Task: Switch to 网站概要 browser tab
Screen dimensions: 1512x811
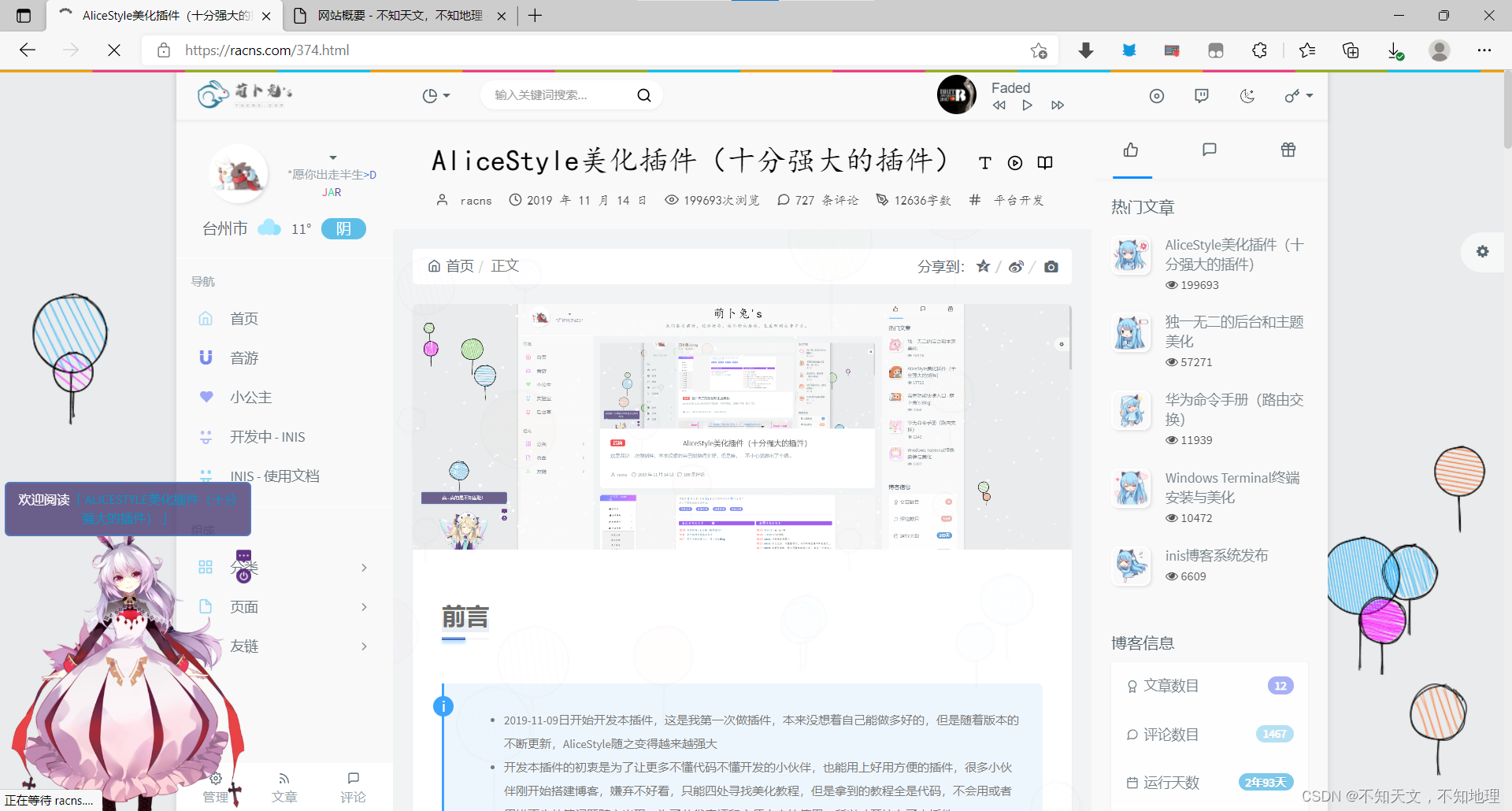Action: [x=400, y=16]
